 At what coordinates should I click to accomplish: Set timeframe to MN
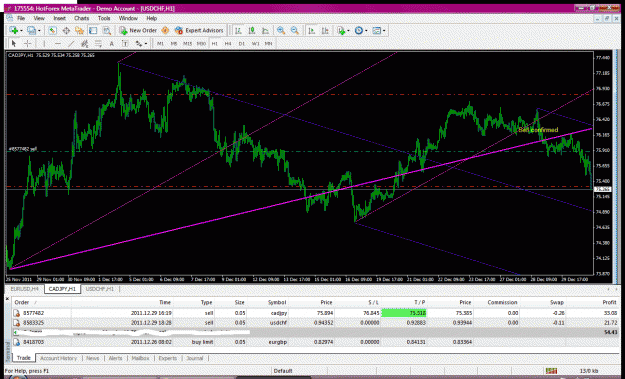point(269,43)
